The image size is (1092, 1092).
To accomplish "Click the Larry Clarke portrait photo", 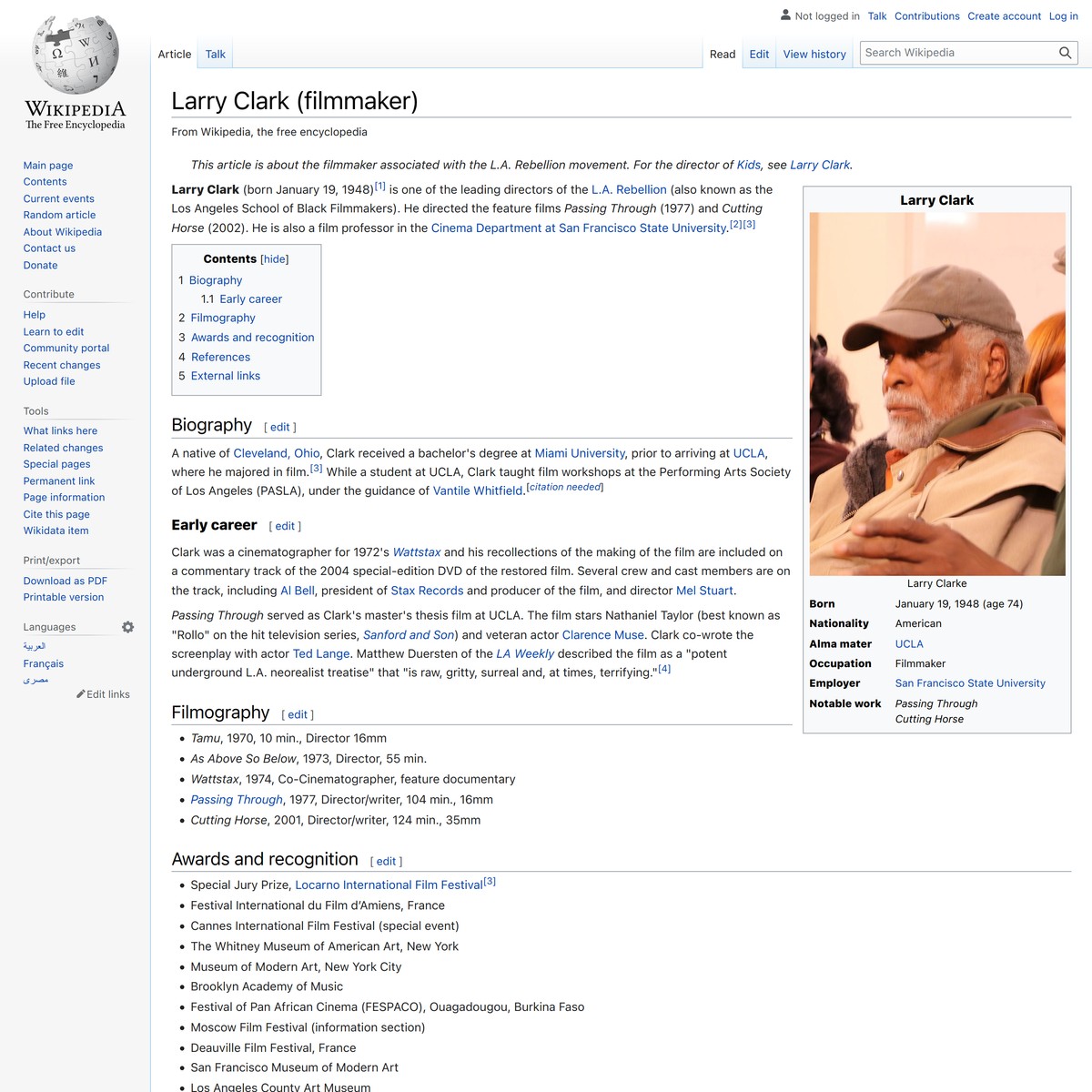I will tap(936, 391).
